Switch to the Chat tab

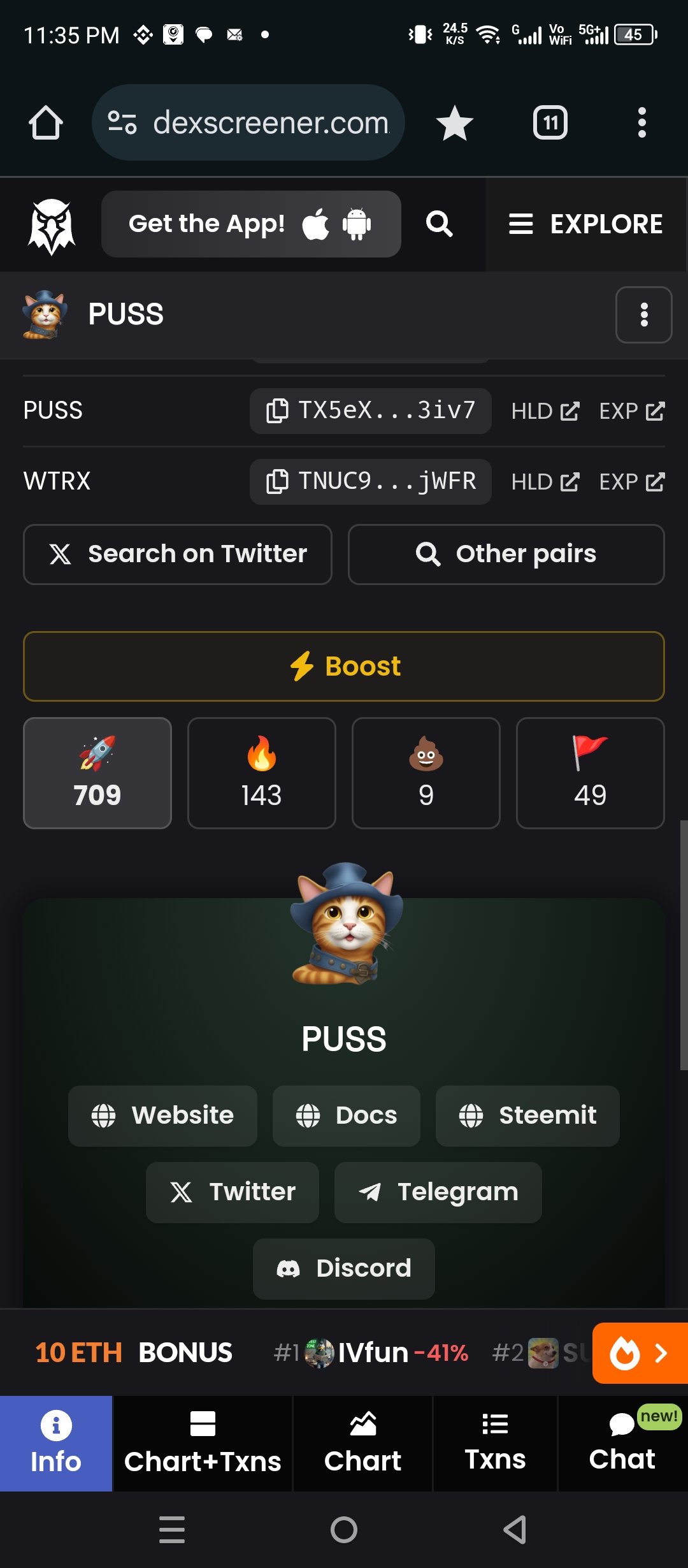622,1444
